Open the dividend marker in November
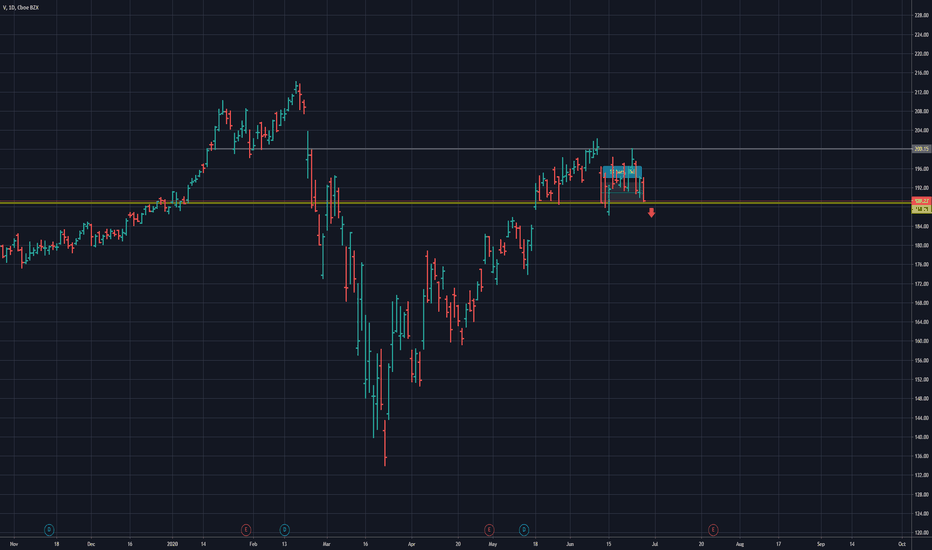The image size is (932, 550). point(49,529)
